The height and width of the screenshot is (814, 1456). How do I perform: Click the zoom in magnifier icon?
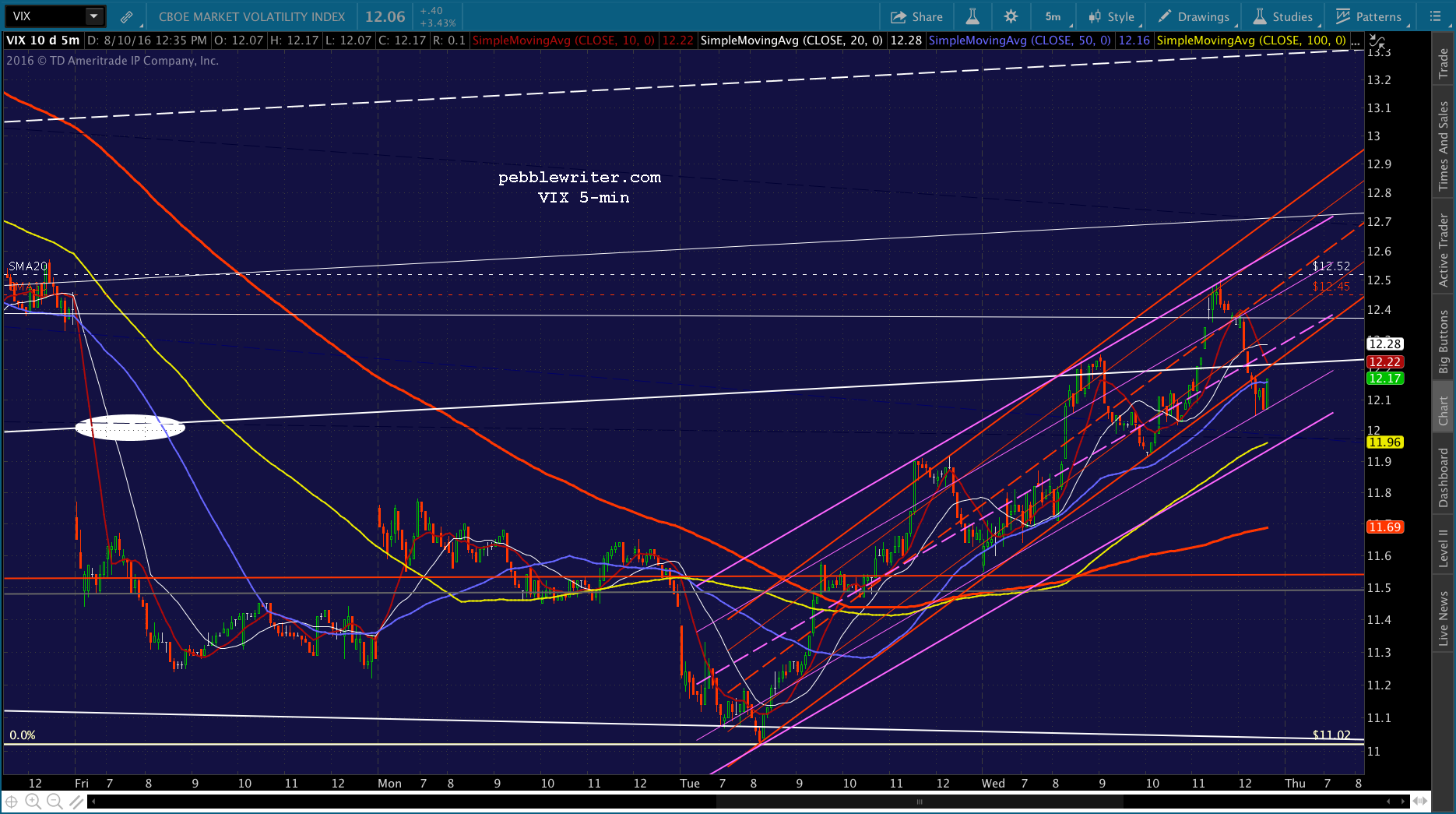point(33,802)
